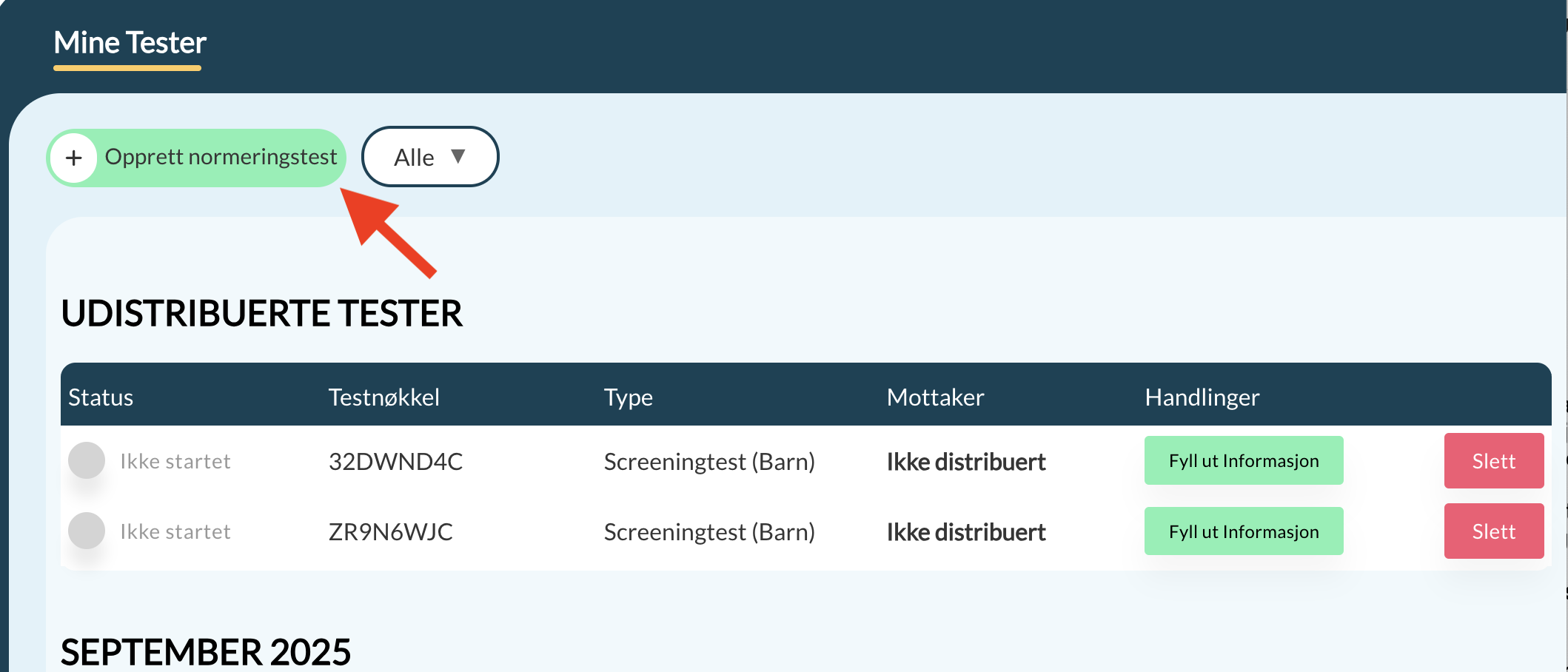Click the plus icon on Opprett normeringstest
This screenshot has width=1568, height=672.
point(74,157)
